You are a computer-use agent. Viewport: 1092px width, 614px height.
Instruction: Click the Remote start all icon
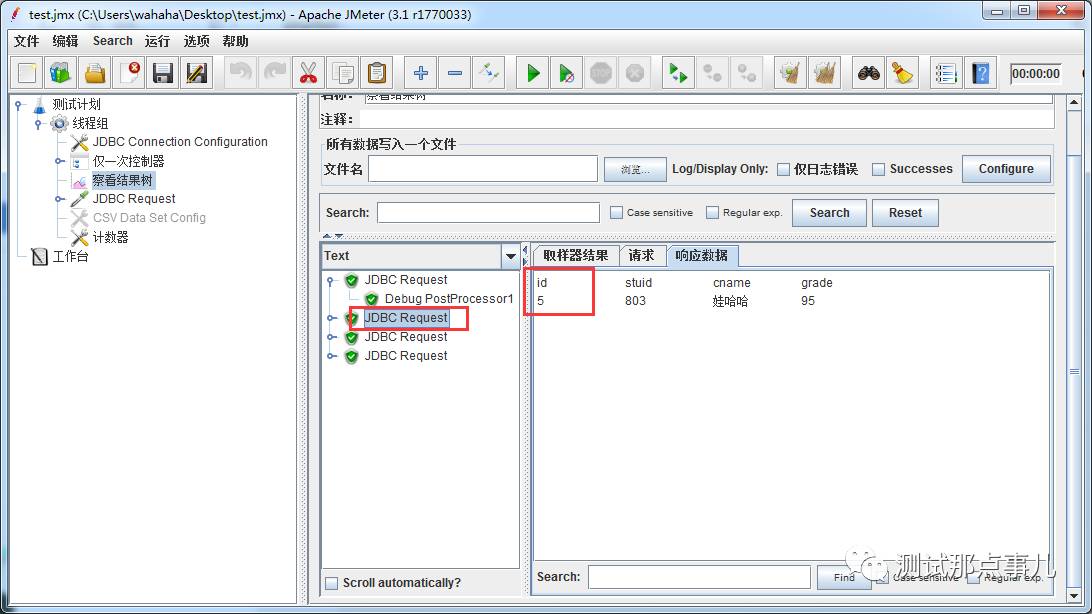[x=678, y=73]
